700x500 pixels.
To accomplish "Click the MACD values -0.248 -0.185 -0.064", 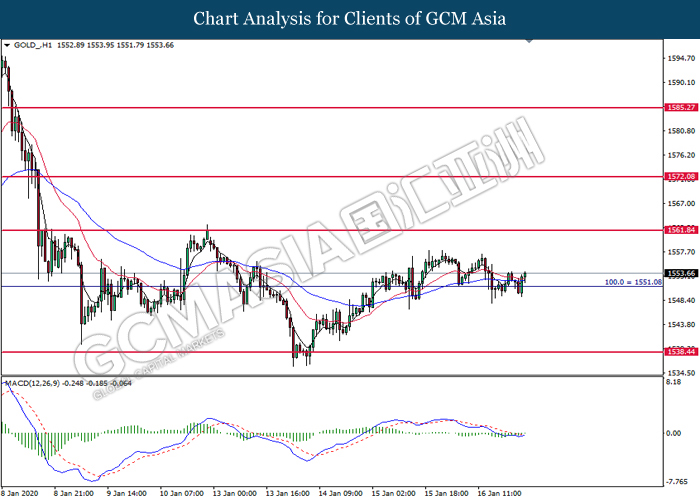I will (97, 383).
